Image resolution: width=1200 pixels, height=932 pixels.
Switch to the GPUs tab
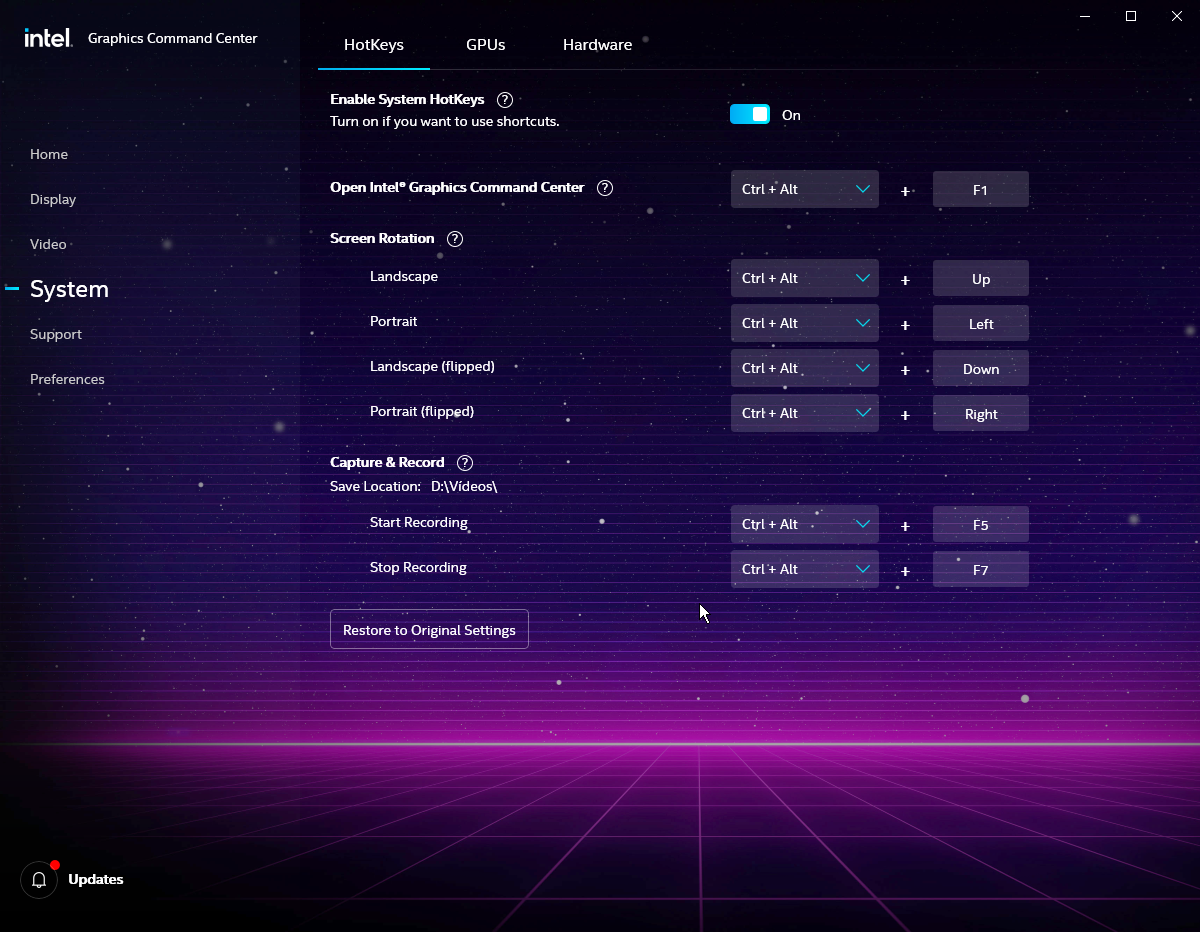pos(486,45)
